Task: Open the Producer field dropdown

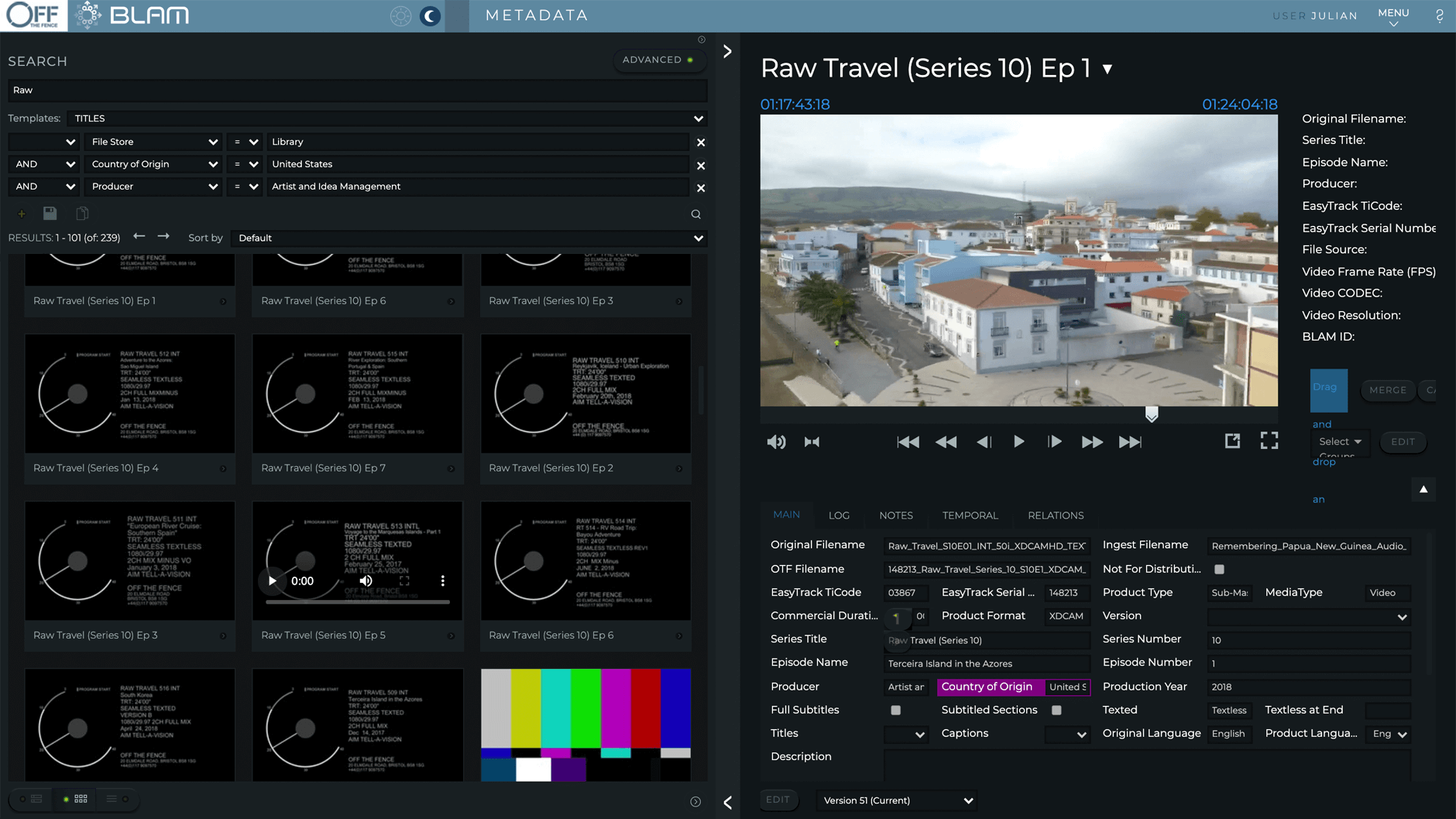Action: (153, 187)
